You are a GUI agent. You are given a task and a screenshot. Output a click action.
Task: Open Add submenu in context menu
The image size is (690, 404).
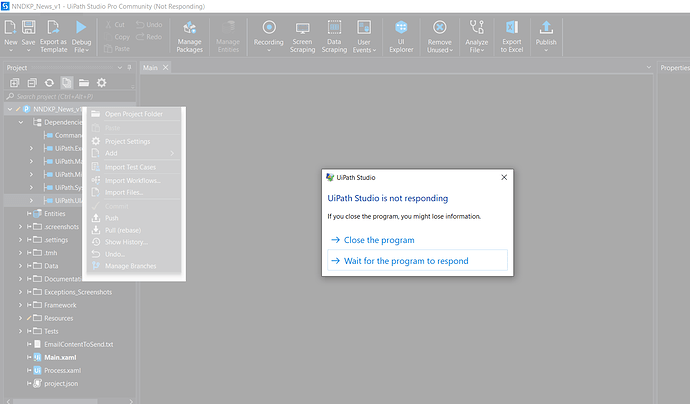point(134,153)
